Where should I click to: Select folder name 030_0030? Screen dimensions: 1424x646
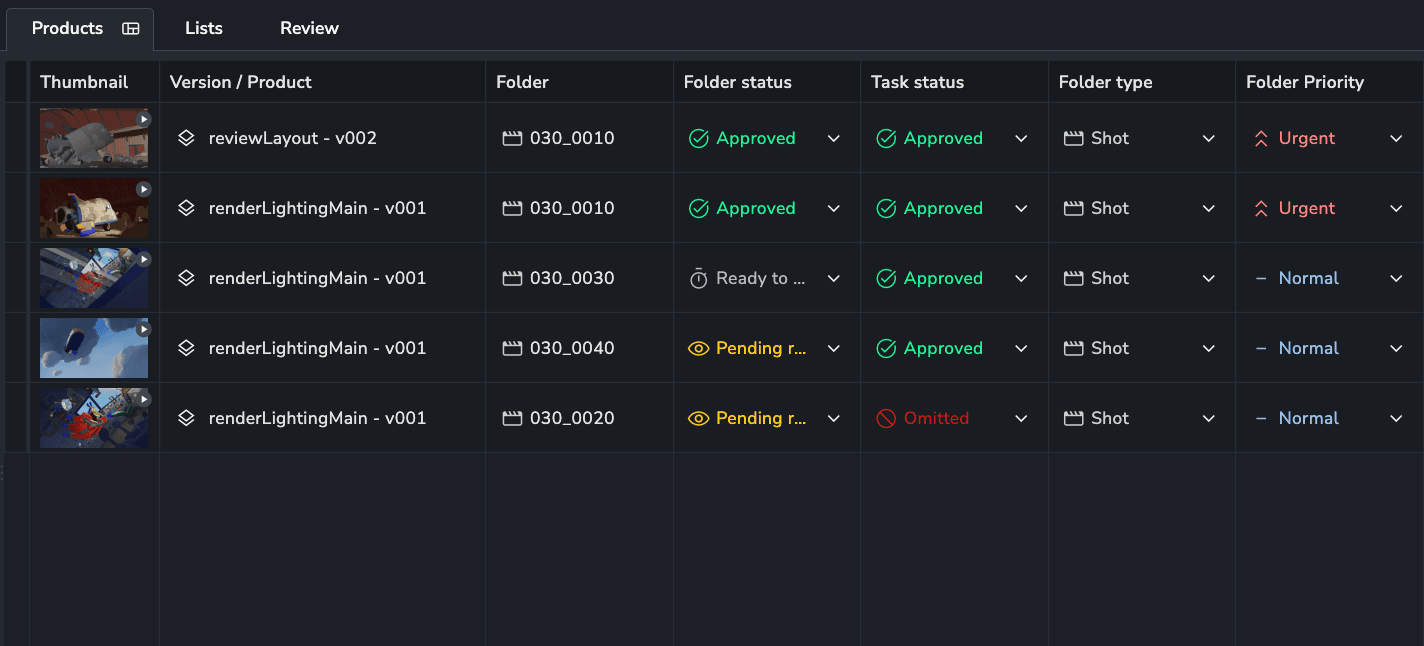point(572,278)
